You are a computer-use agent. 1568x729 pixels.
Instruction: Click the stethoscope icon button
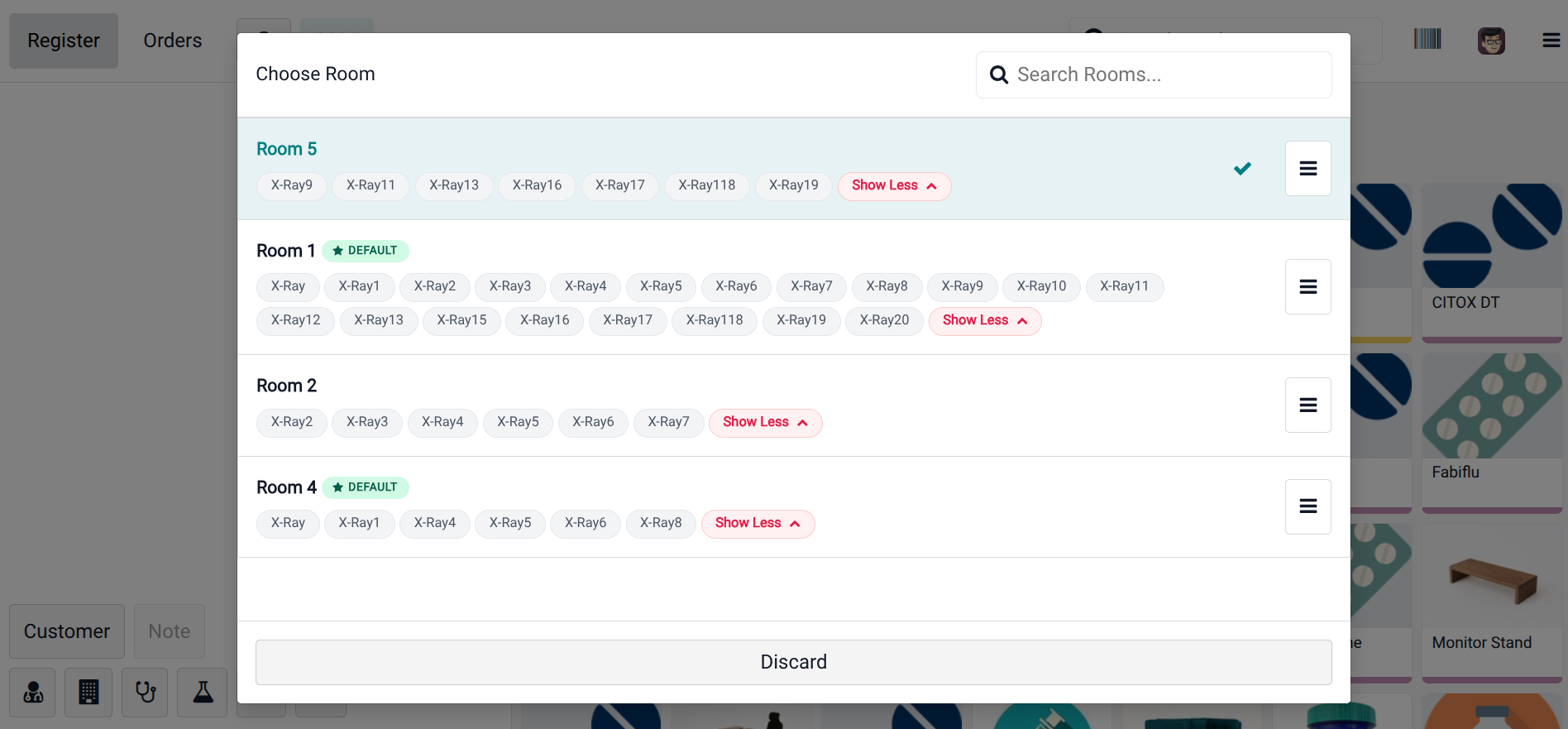(x=145, y=693)
